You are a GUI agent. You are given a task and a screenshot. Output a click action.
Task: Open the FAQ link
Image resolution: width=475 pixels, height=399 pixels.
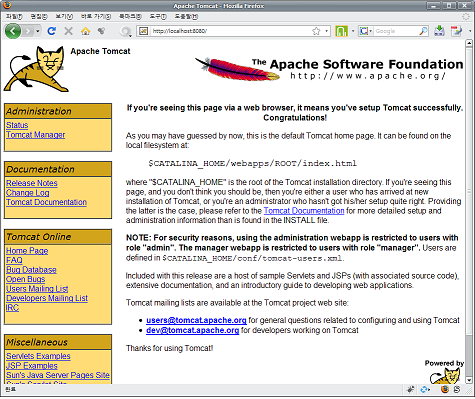point(14,260)
